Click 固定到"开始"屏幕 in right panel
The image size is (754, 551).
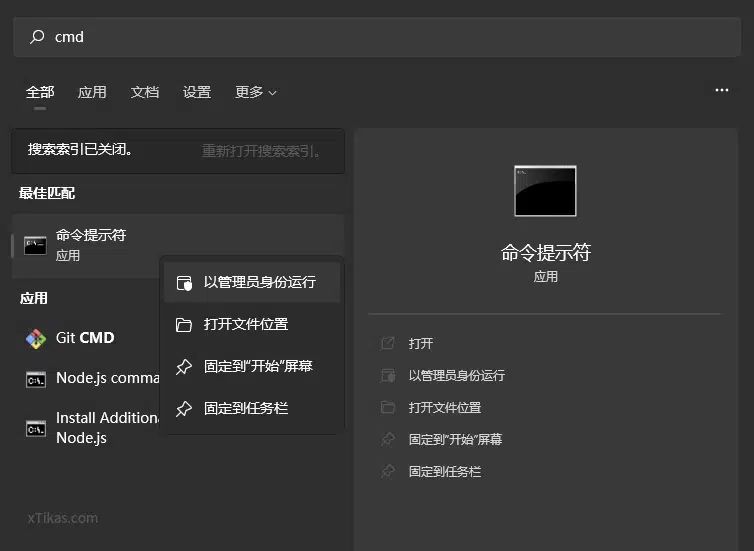tap(455, 439)
